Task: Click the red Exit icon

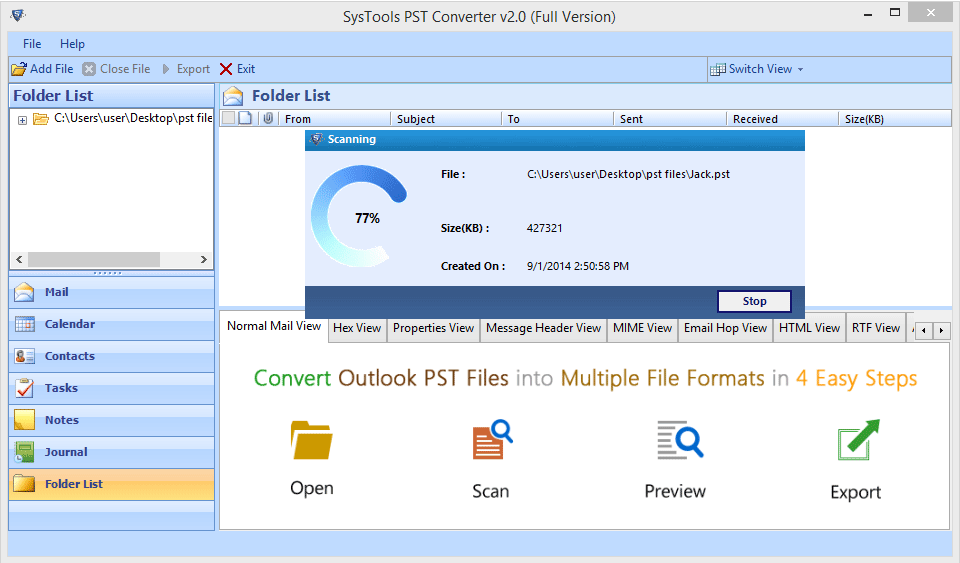Action: click(x=226, y=69)
